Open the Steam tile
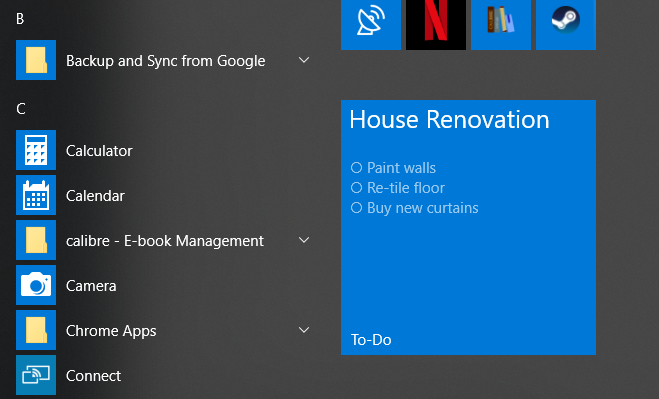This screenshot has width=659, height=399. click(566, 24)
